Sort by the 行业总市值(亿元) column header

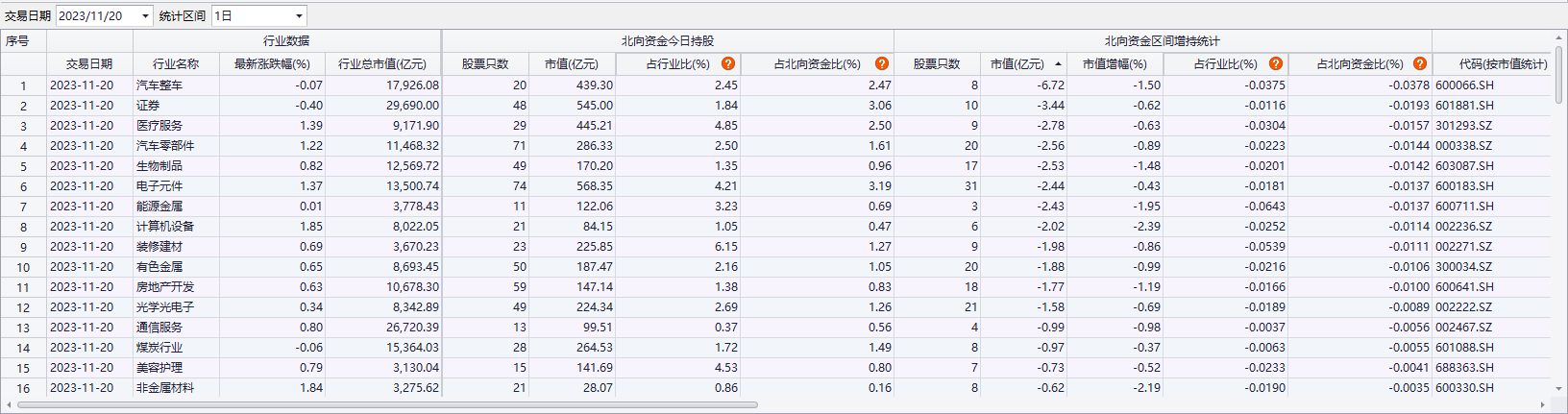tap(381, 64)
